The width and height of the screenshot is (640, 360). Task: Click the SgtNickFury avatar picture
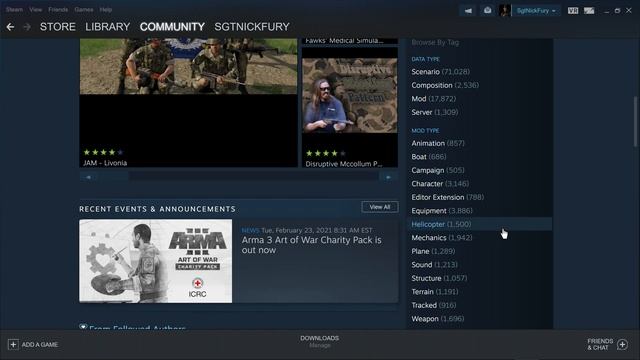505,11
